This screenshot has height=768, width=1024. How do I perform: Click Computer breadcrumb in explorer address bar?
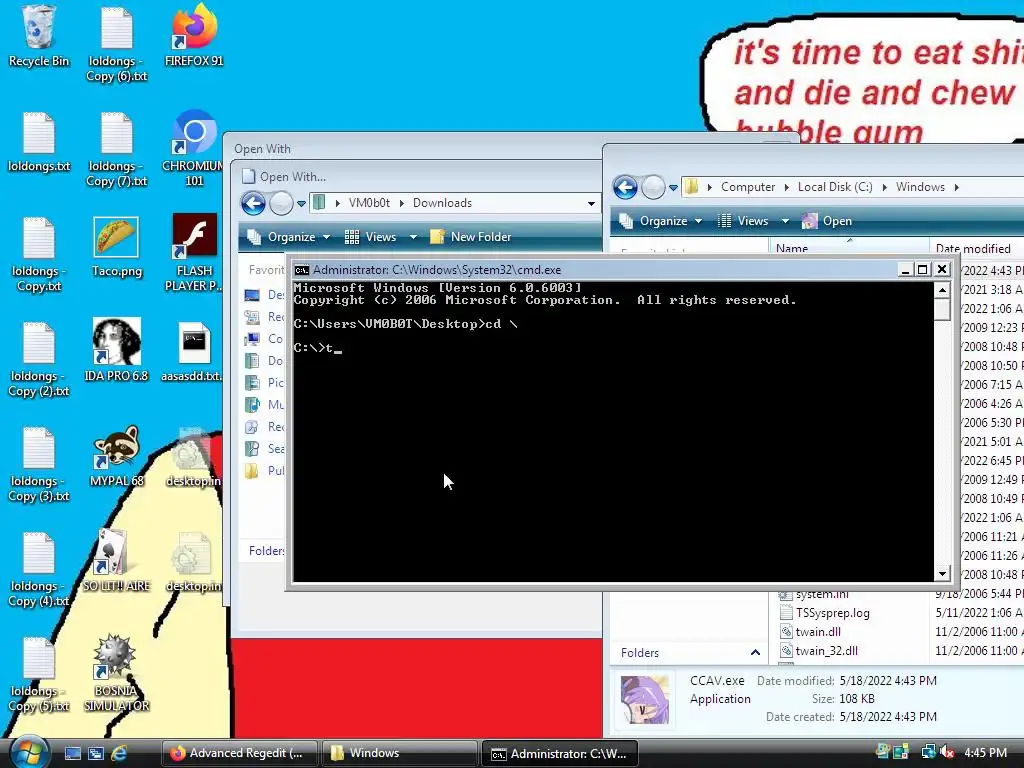pos(748,187)
